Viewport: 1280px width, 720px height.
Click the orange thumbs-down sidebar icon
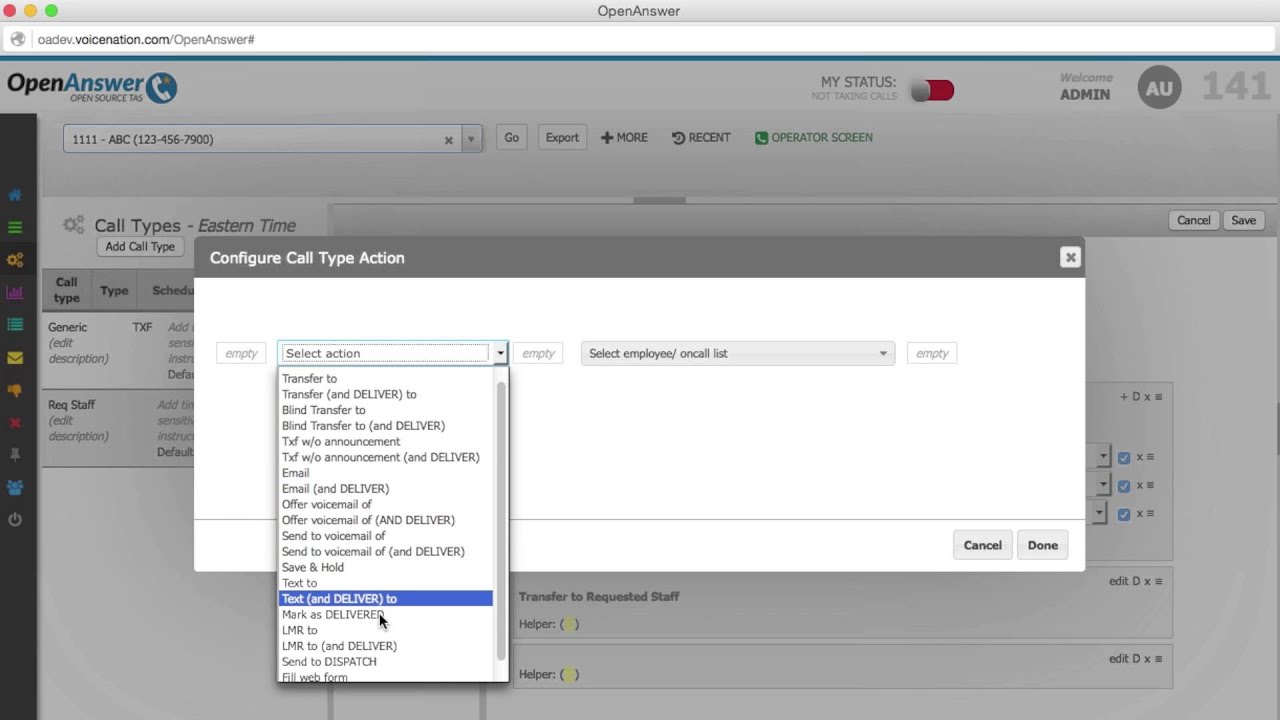pyautogui.click(x=15, y=390)
